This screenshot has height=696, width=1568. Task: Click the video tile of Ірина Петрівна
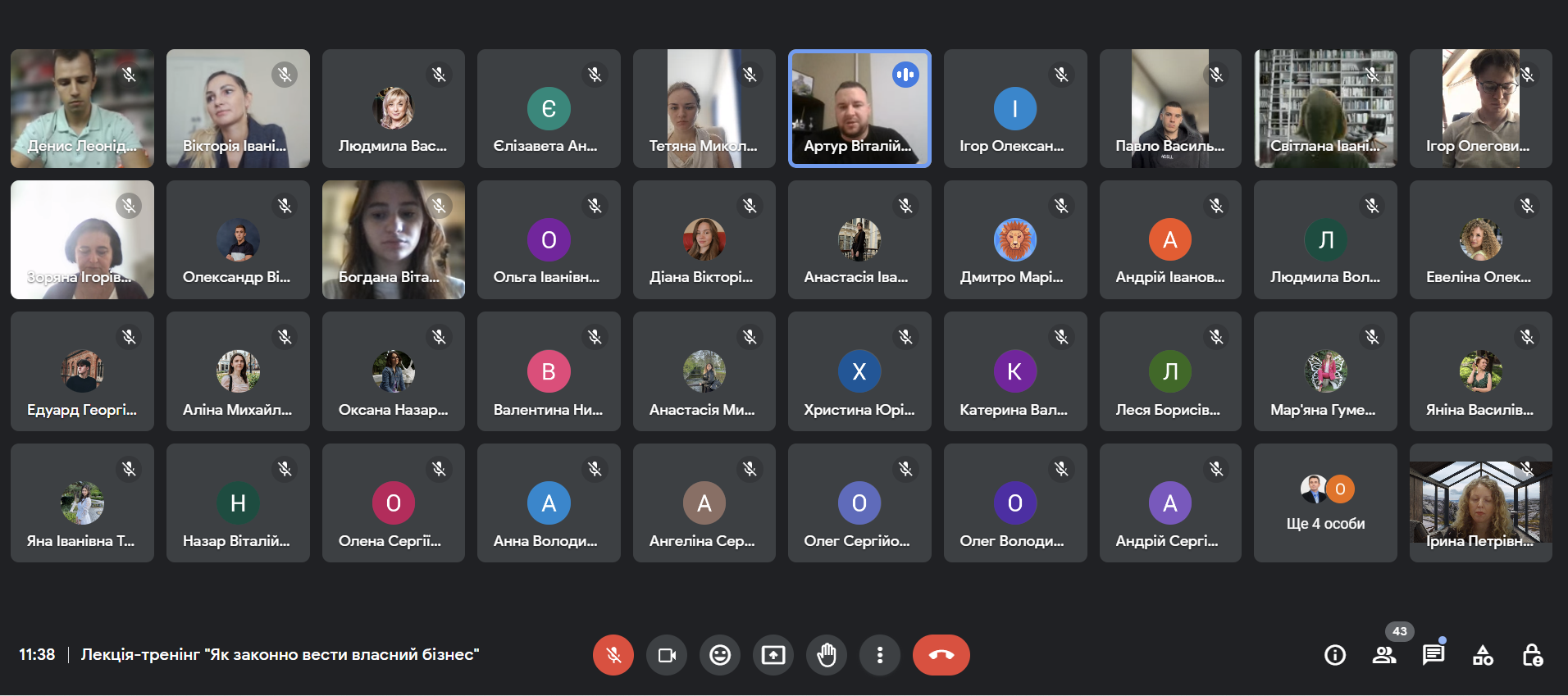tap(1480, 503)
